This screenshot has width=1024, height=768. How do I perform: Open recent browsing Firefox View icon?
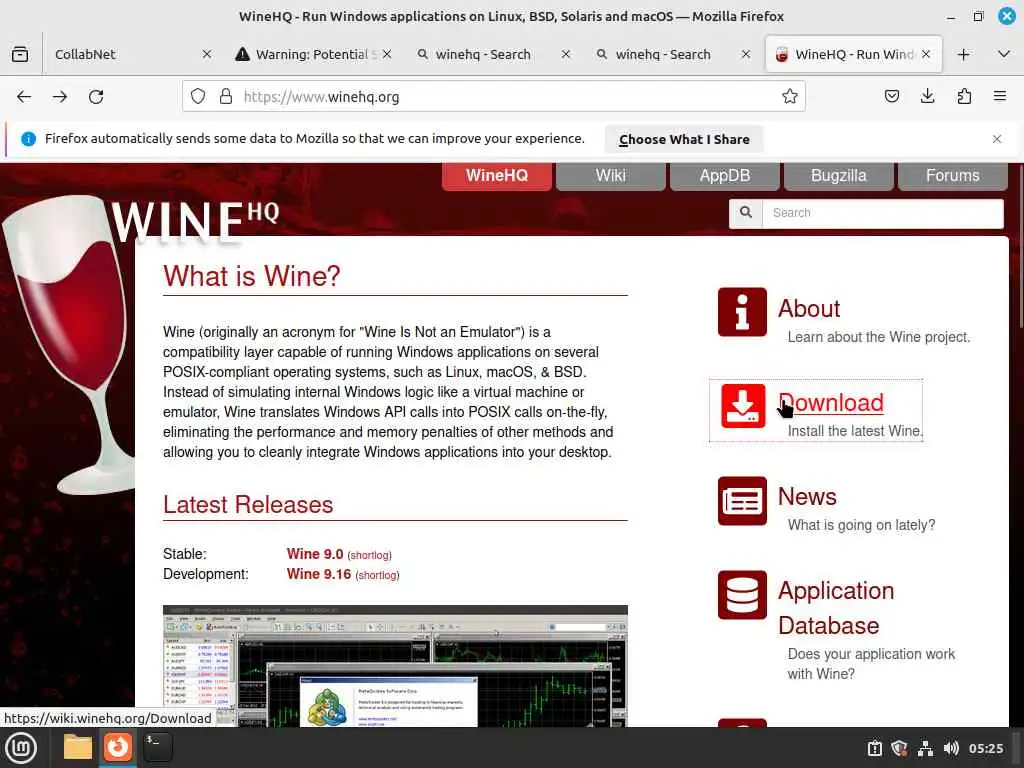20,54
